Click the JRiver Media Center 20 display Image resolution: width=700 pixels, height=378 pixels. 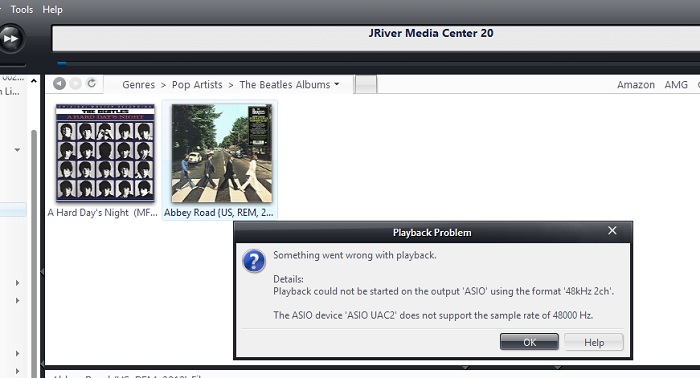[x=376, y=38]
